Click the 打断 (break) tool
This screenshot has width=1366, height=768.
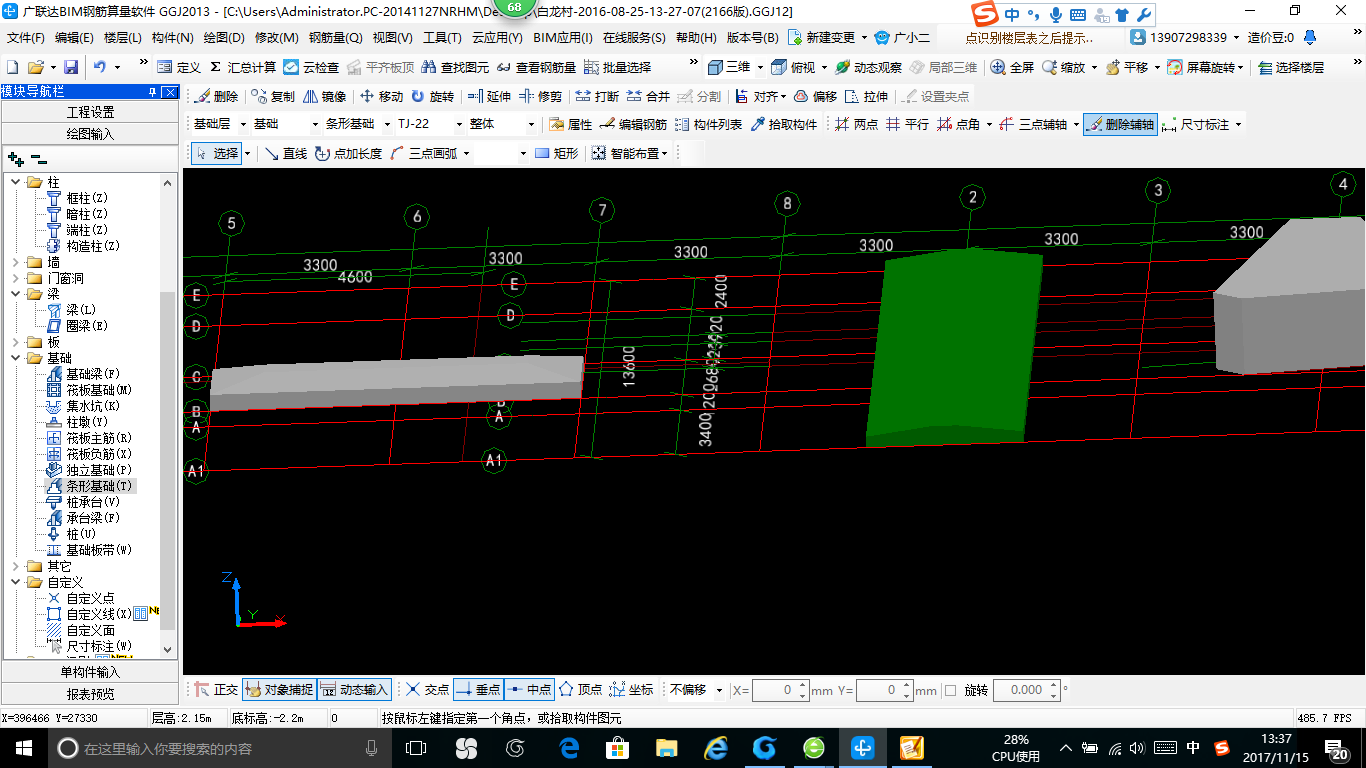597,97
